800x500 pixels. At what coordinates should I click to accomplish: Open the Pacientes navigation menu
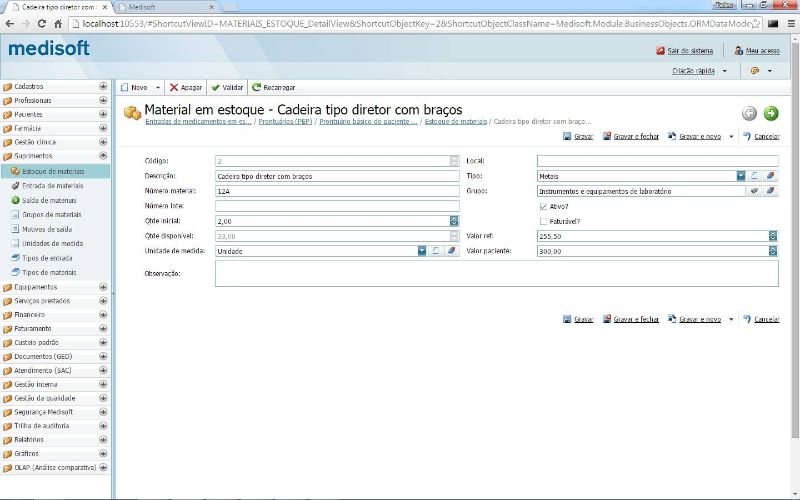click(x=55, y=114)
